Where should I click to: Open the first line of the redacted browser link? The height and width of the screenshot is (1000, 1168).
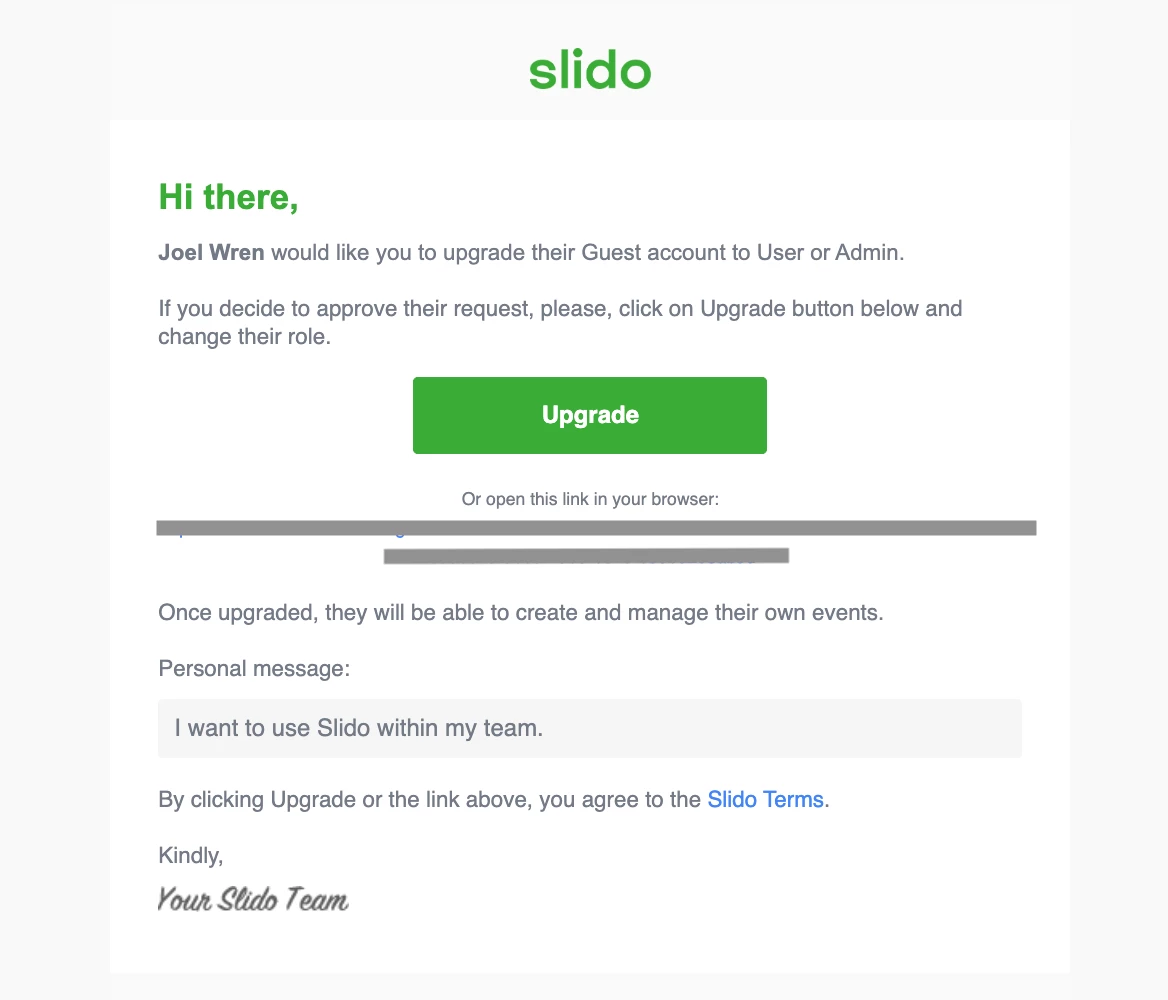(596, 528)
